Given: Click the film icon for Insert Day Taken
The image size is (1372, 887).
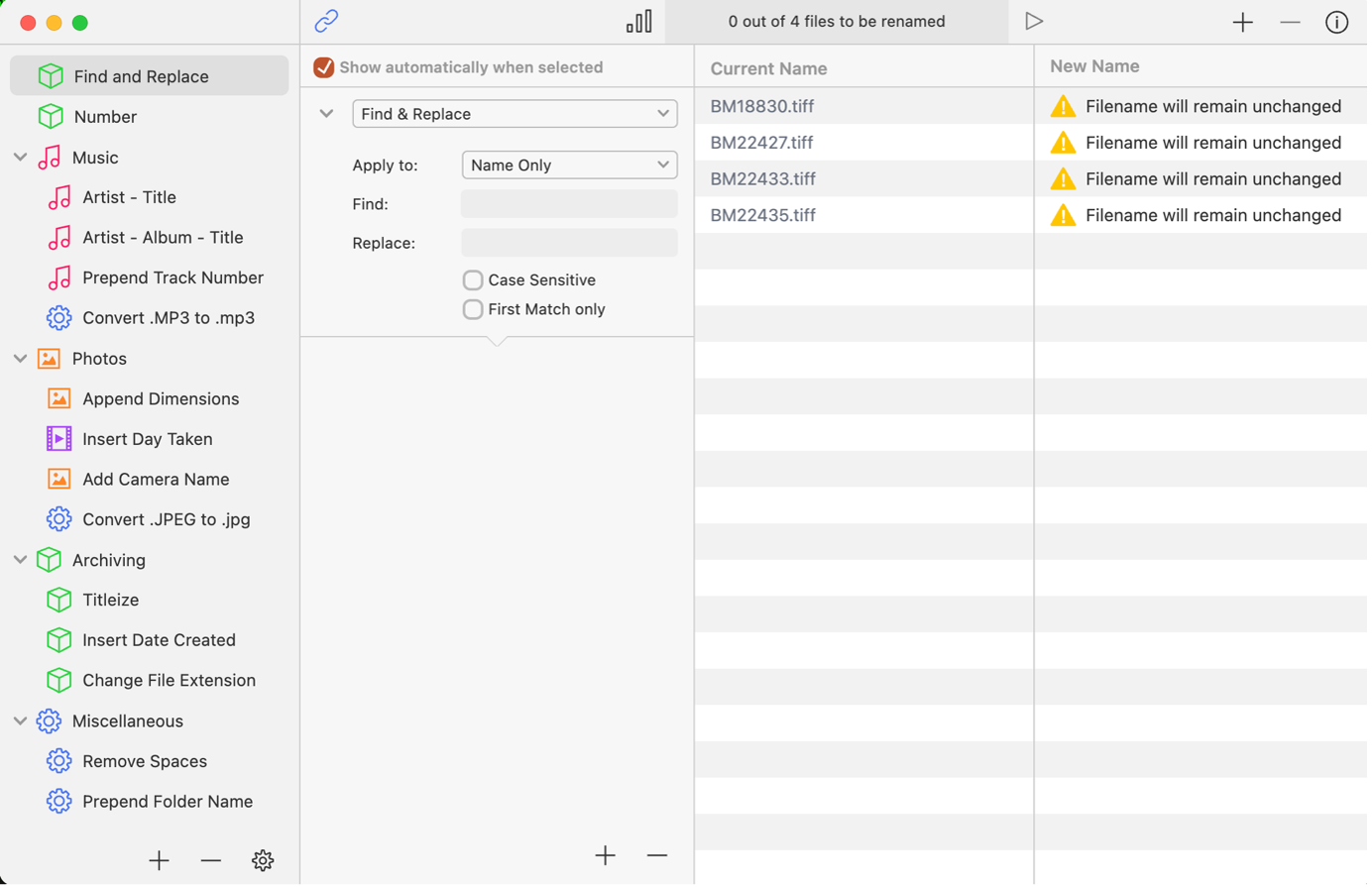Looking at the screenshot, I should (59, 438).
